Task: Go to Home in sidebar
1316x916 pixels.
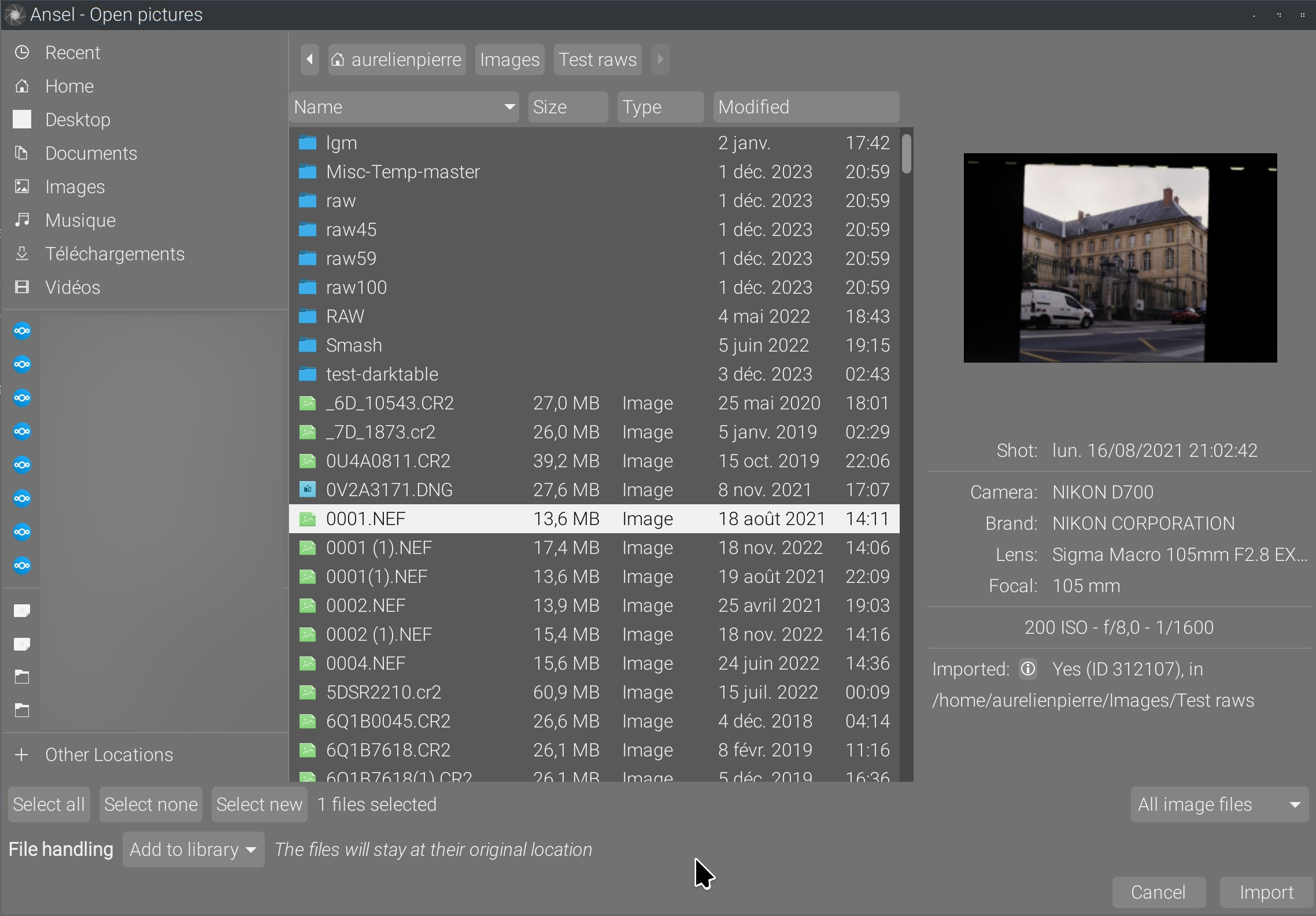Action: pyautogui.click(x=145, y=86)
